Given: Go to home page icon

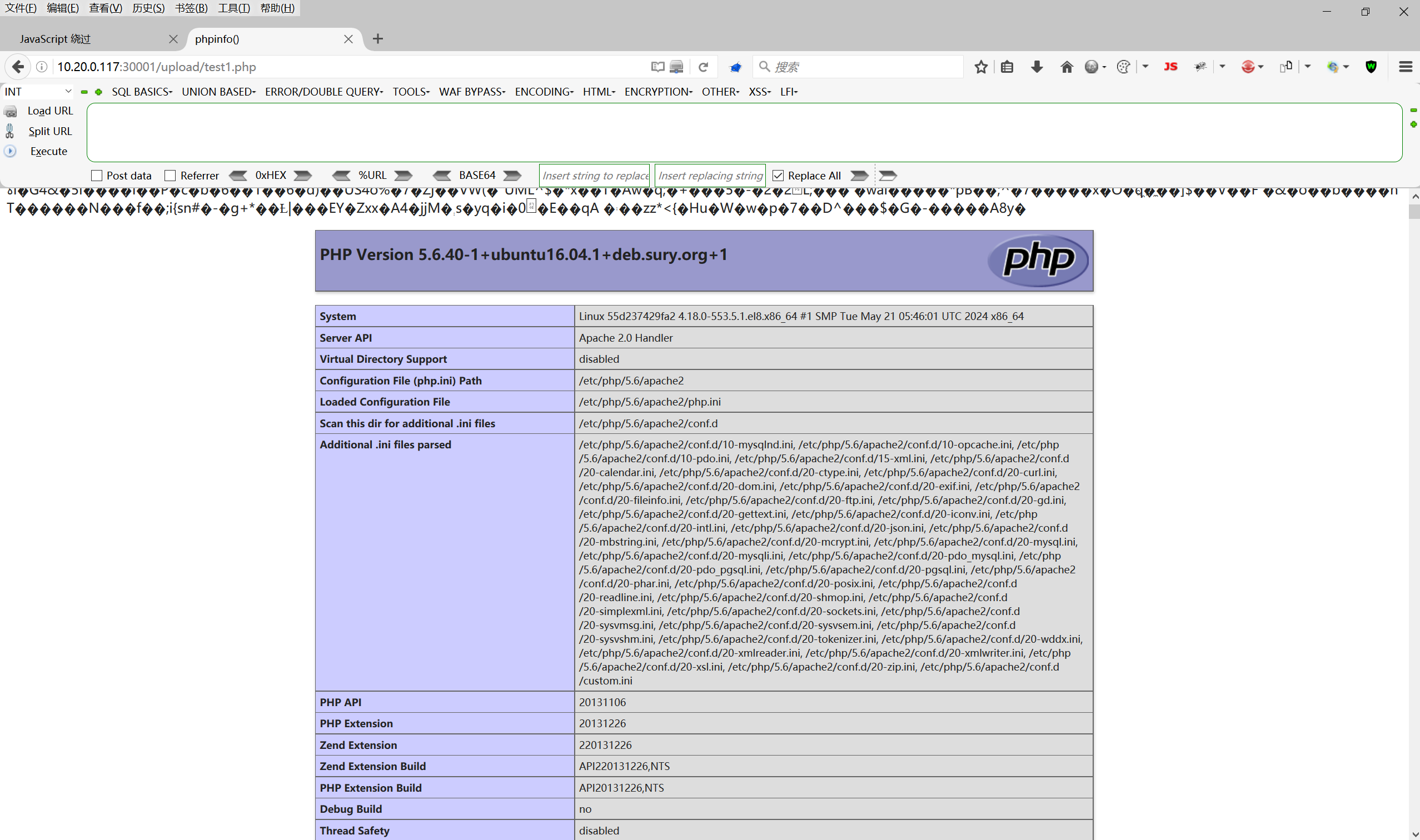Looking at the screenshot, I should click(x=1066, y=67).
